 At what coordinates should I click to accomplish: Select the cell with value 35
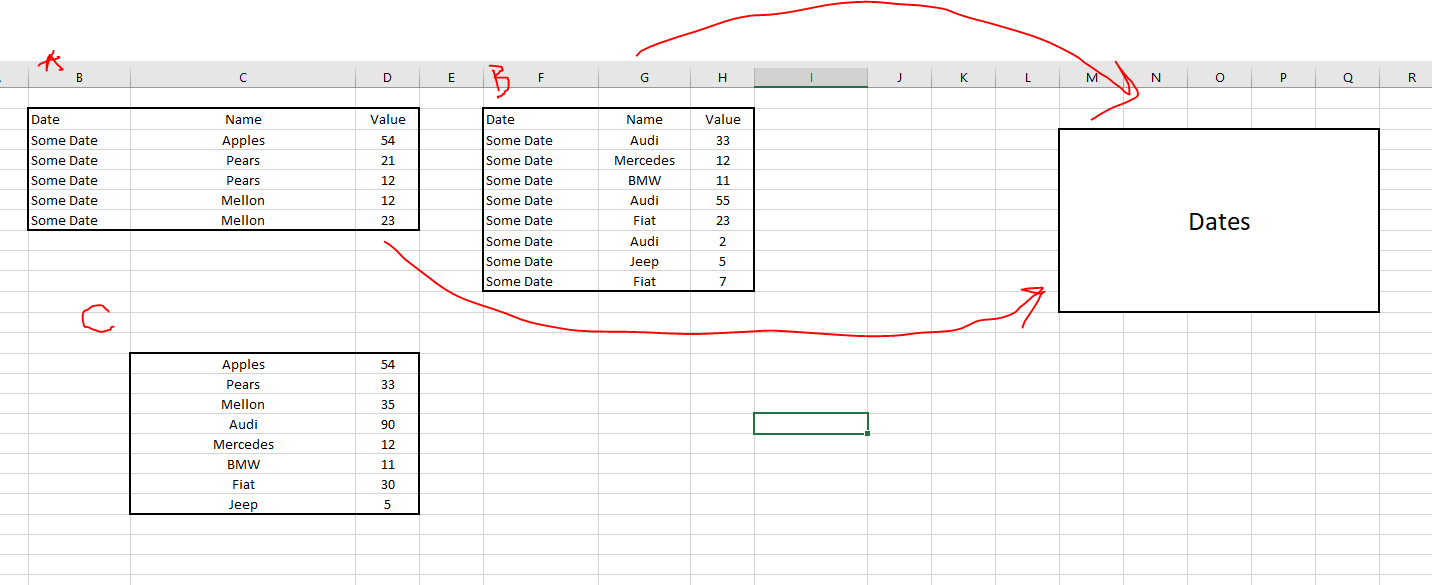click(x=387, y=404)
